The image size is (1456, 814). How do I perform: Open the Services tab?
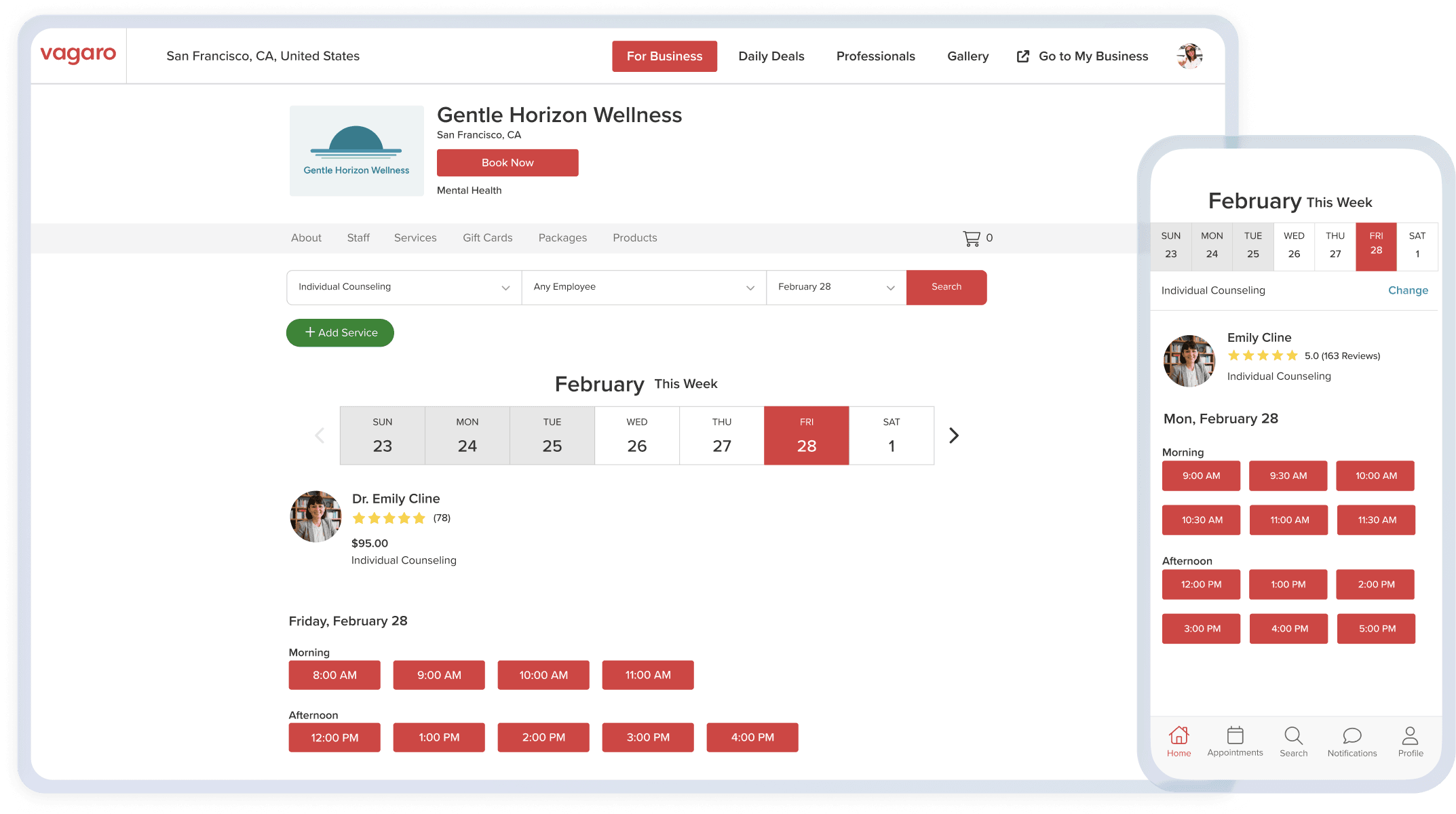(415, 238)
